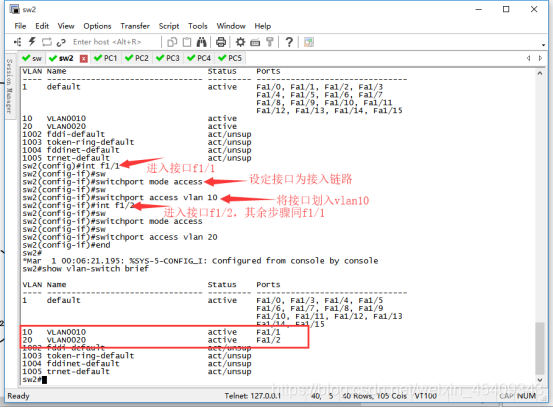553x408 pixels.
Task: Switch to the PC2 tab
Action: (x=137, y=58)
